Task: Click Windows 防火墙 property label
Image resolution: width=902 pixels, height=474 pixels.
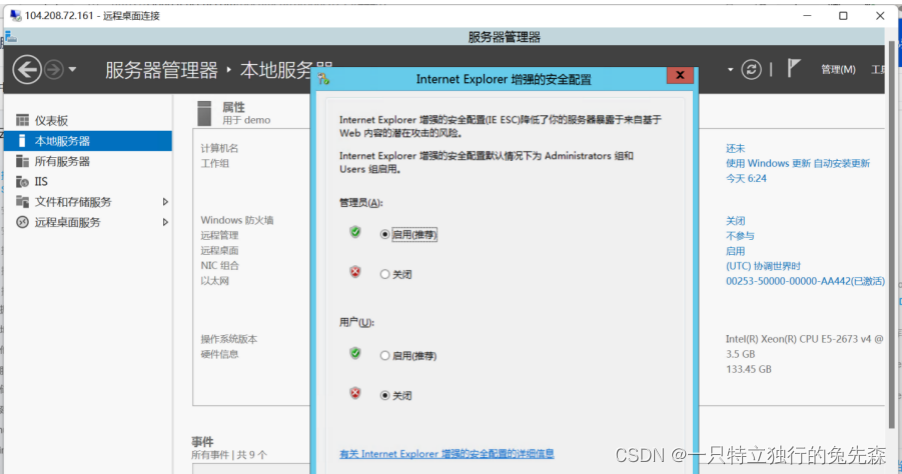Action: pyautogui.click(x=237, y=220)
